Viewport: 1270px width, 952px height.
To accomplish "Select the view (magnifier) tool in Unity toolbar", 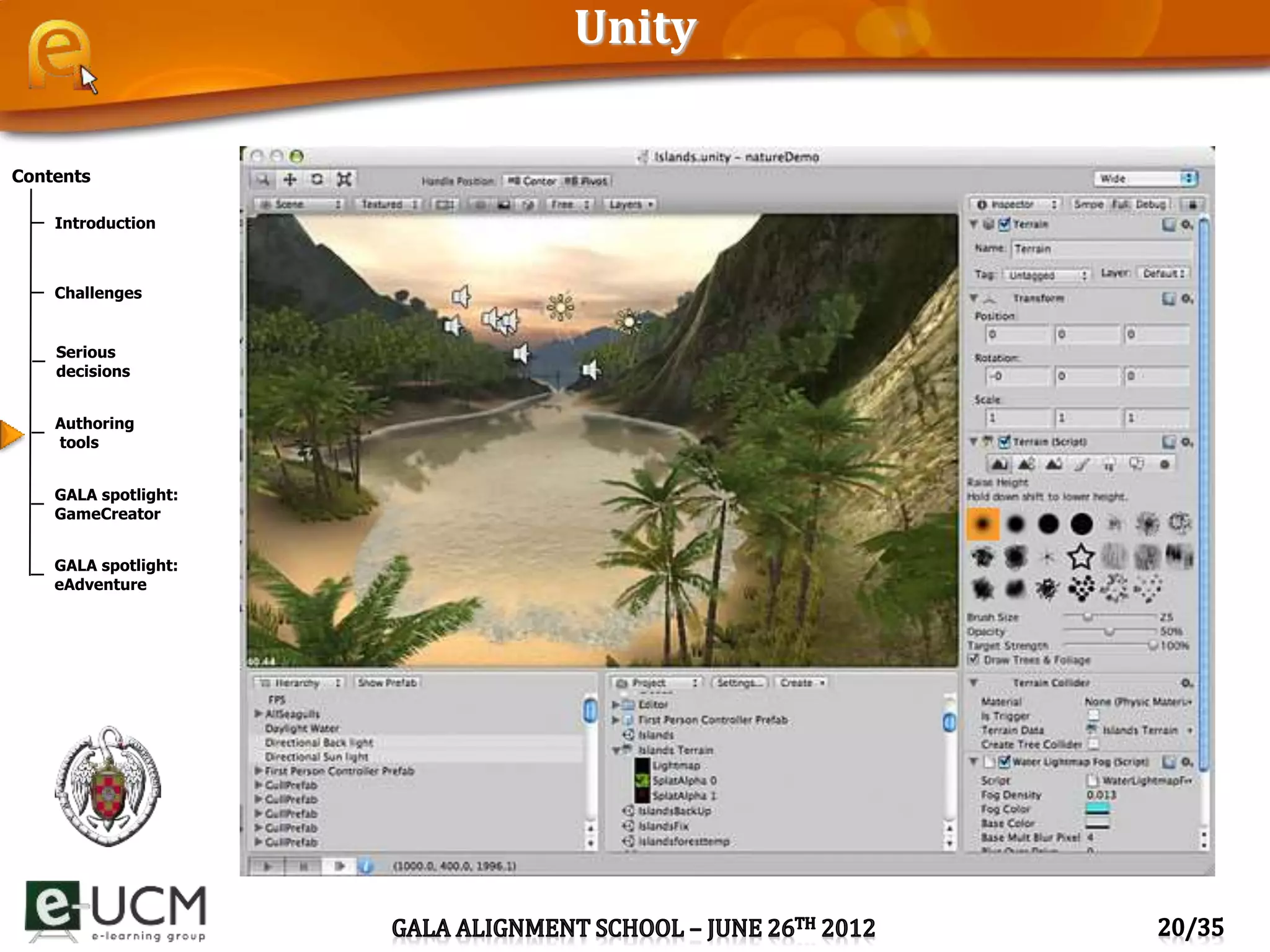I will (x=264, y=180).
